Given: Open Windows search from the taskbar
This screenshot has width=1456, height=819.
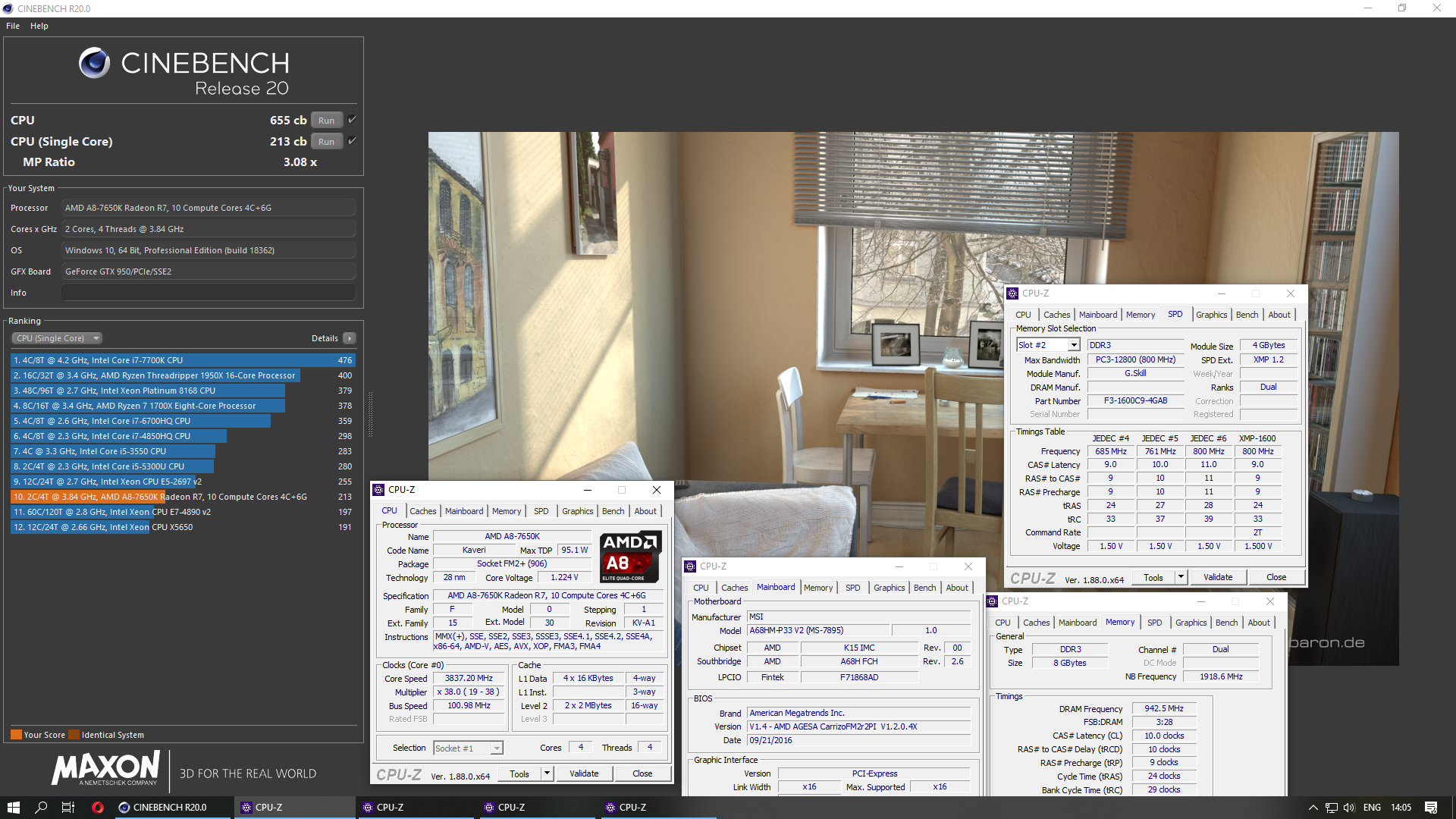Looking at the screenshot, I should (x=41, y=808).
